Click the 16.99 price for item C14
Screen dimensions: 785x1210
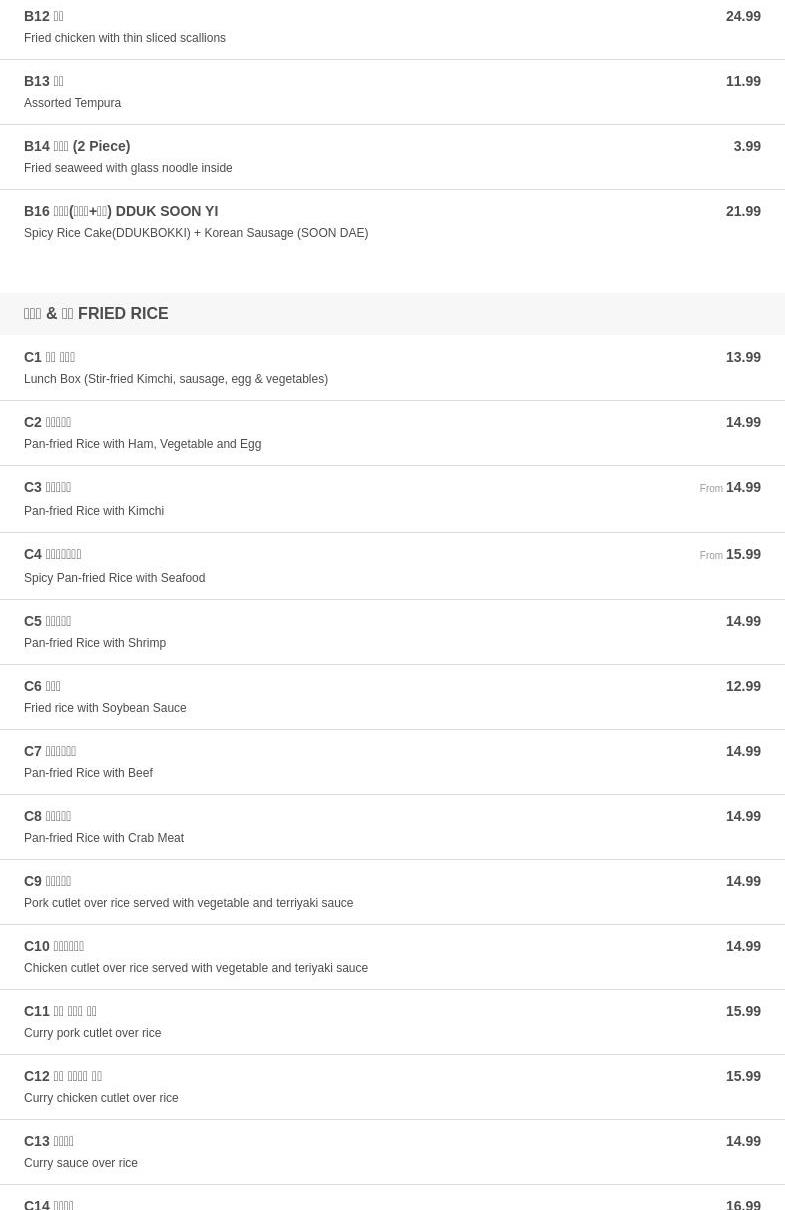(x=743, y=1204)
